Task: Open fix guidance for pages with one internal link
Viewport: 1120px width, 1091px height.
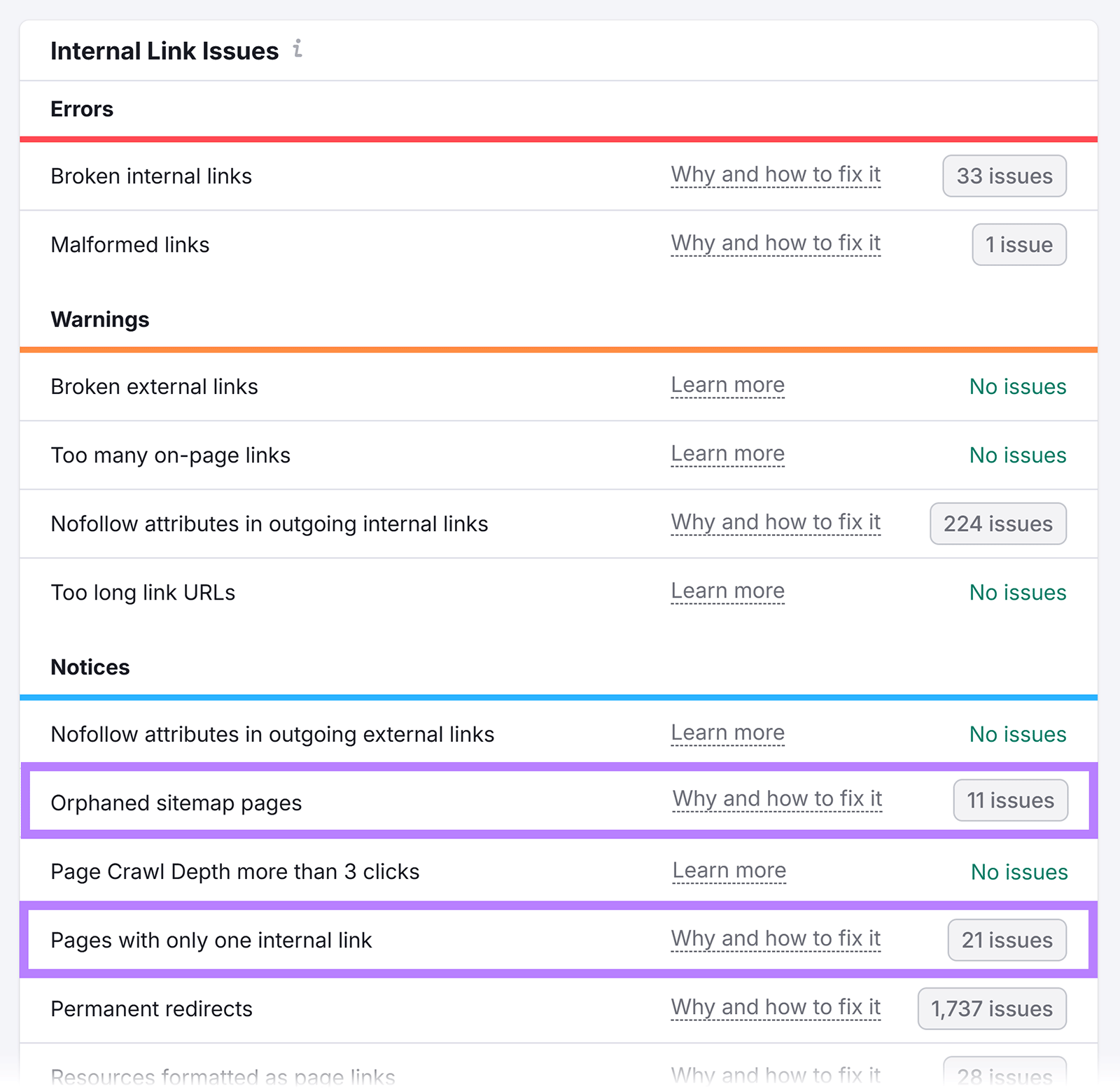Action: pos(775,938)
